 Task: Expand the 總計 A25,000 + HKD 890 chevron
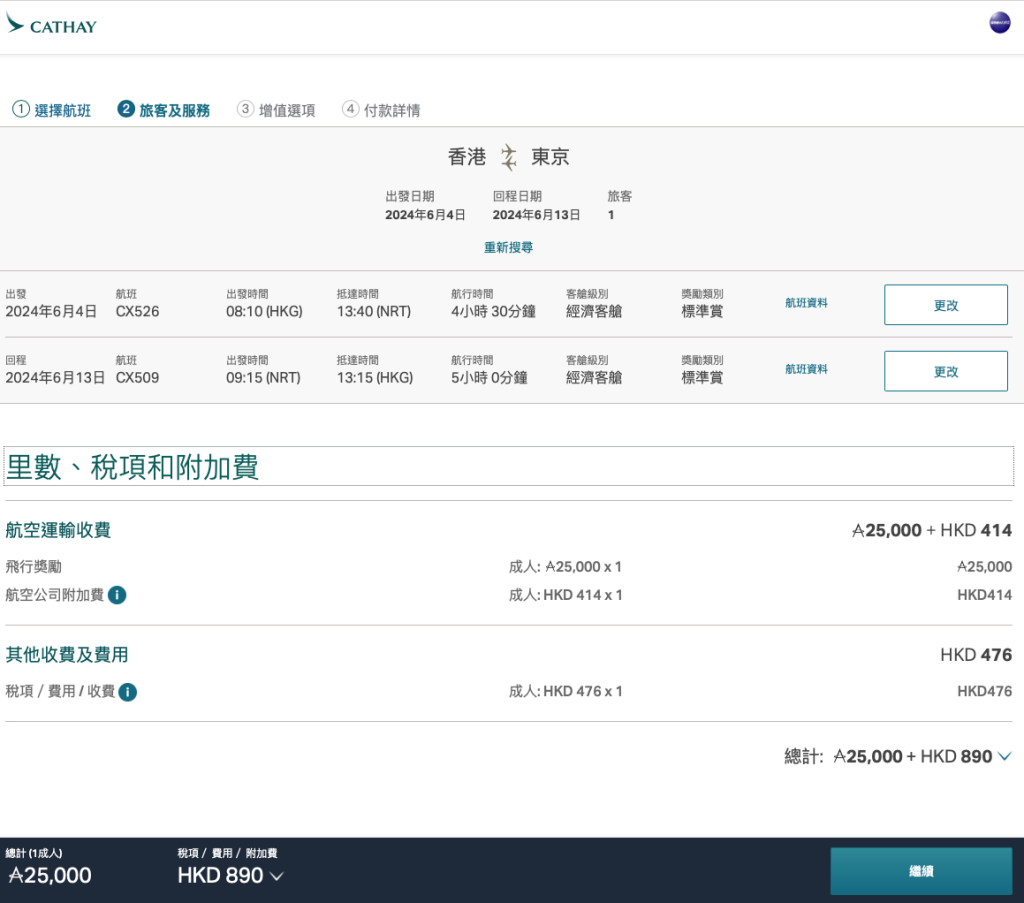[x=1004, y=756]
